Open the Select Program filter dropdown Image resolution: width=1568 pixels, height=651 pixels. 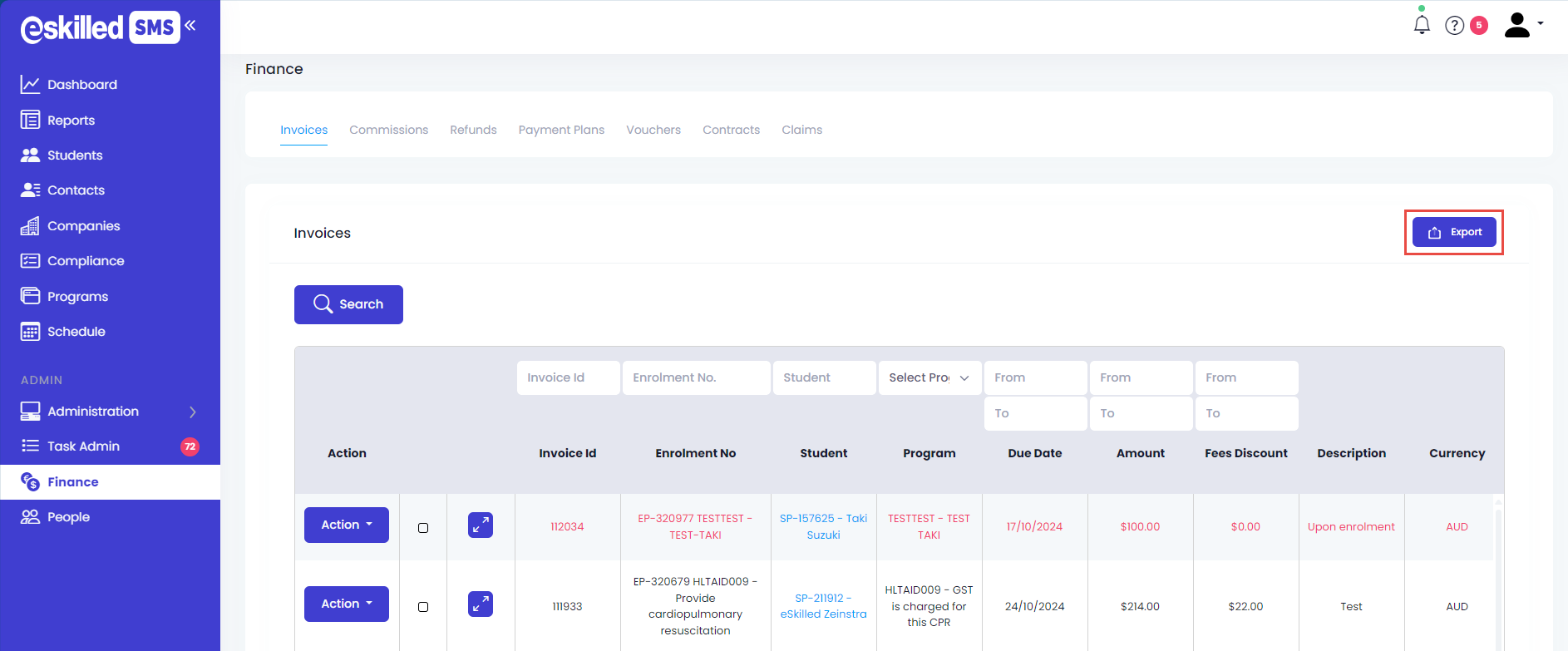pyautogui.click(x=929, y=377)
